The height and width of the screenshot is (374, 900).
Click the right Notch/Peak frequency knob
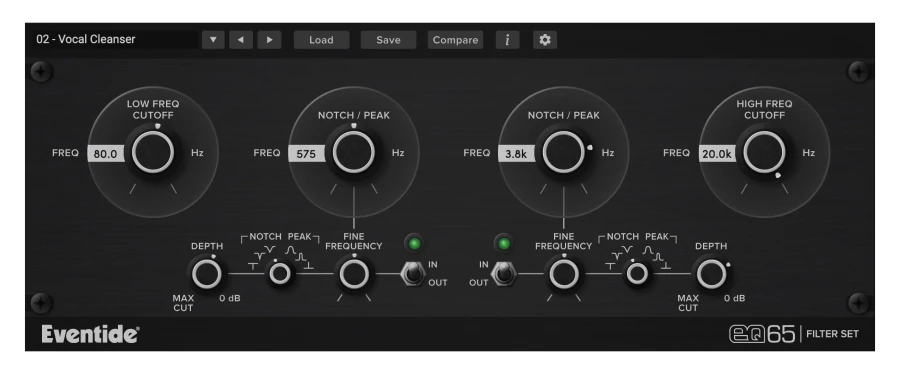(x=564, y=152)
